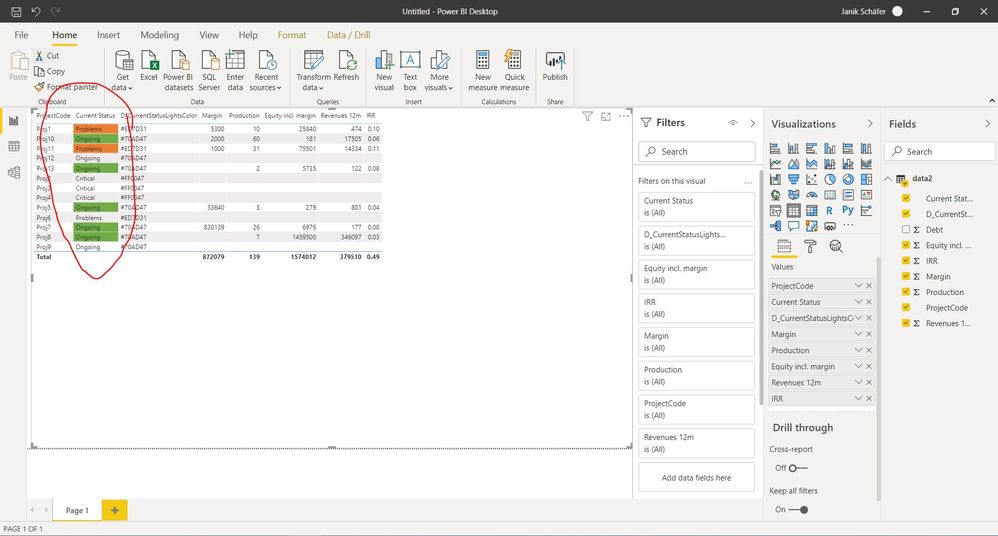Choose the filled map visual
Screen dimensions: 998x536
[x=793, y=195]
